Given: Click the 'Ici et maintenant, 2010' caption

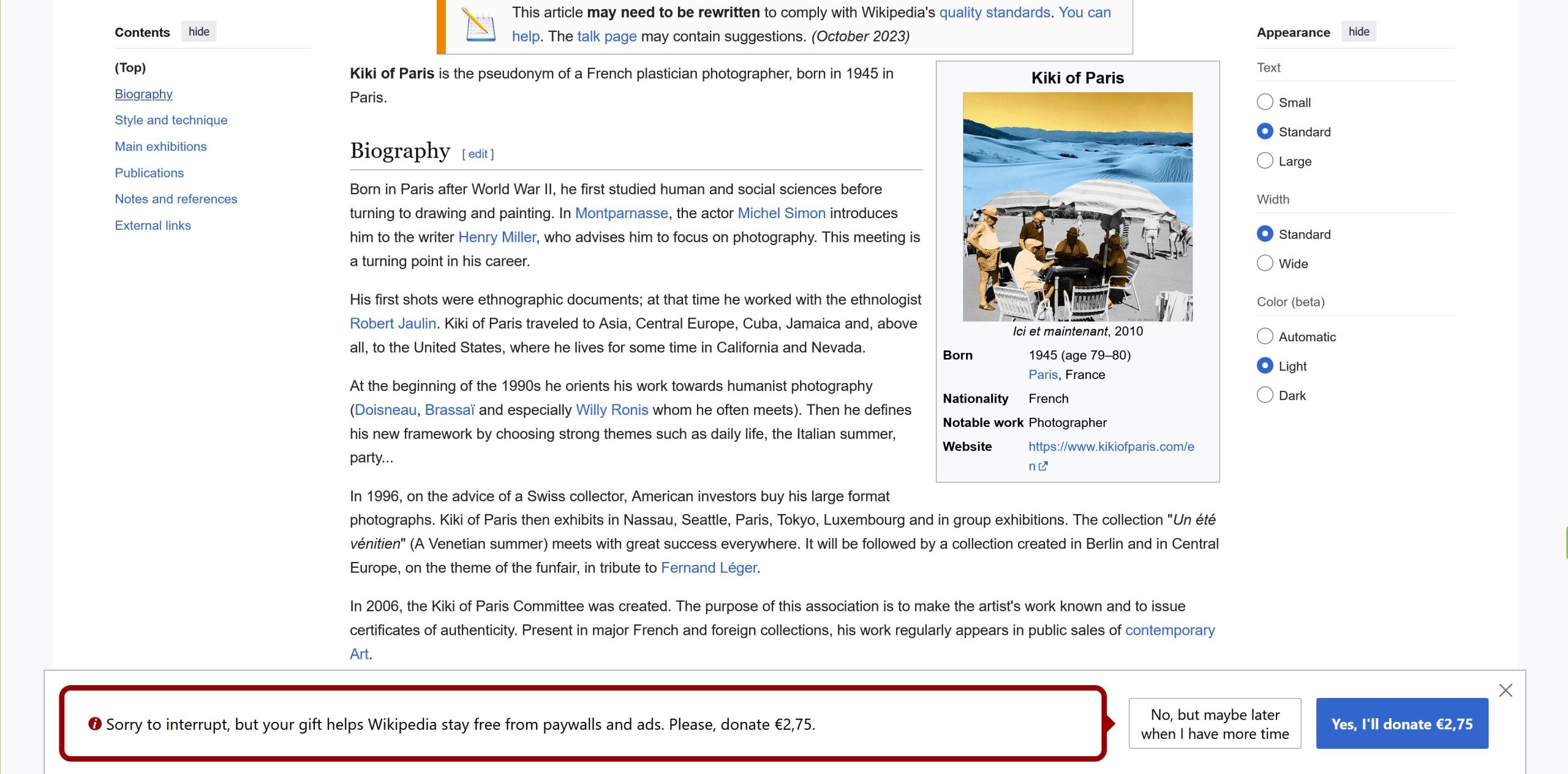Looking at the screenshot, I should point(1077,332).
